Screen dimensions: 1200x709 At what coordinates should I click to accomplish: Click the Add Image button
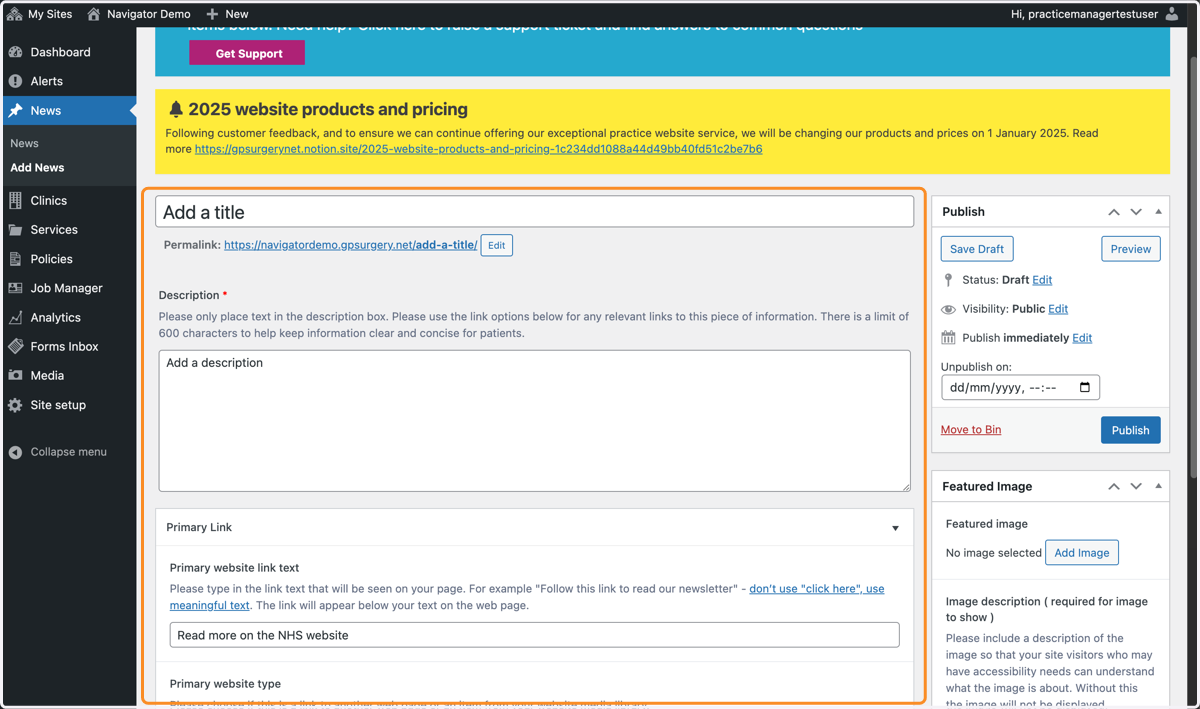click(x=1082, y=553)
